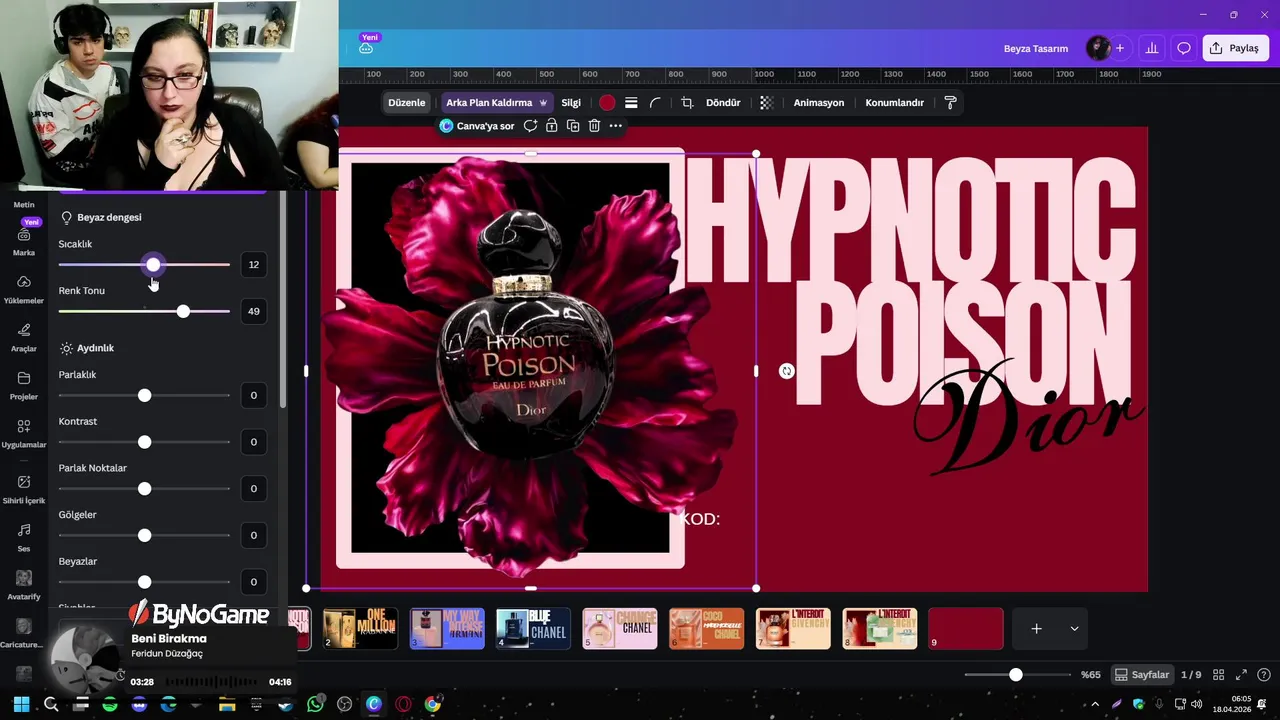Select the My Way Armani page 3 thumbnail
This screenshot has height=720, width=1280.
pos(447,629)
